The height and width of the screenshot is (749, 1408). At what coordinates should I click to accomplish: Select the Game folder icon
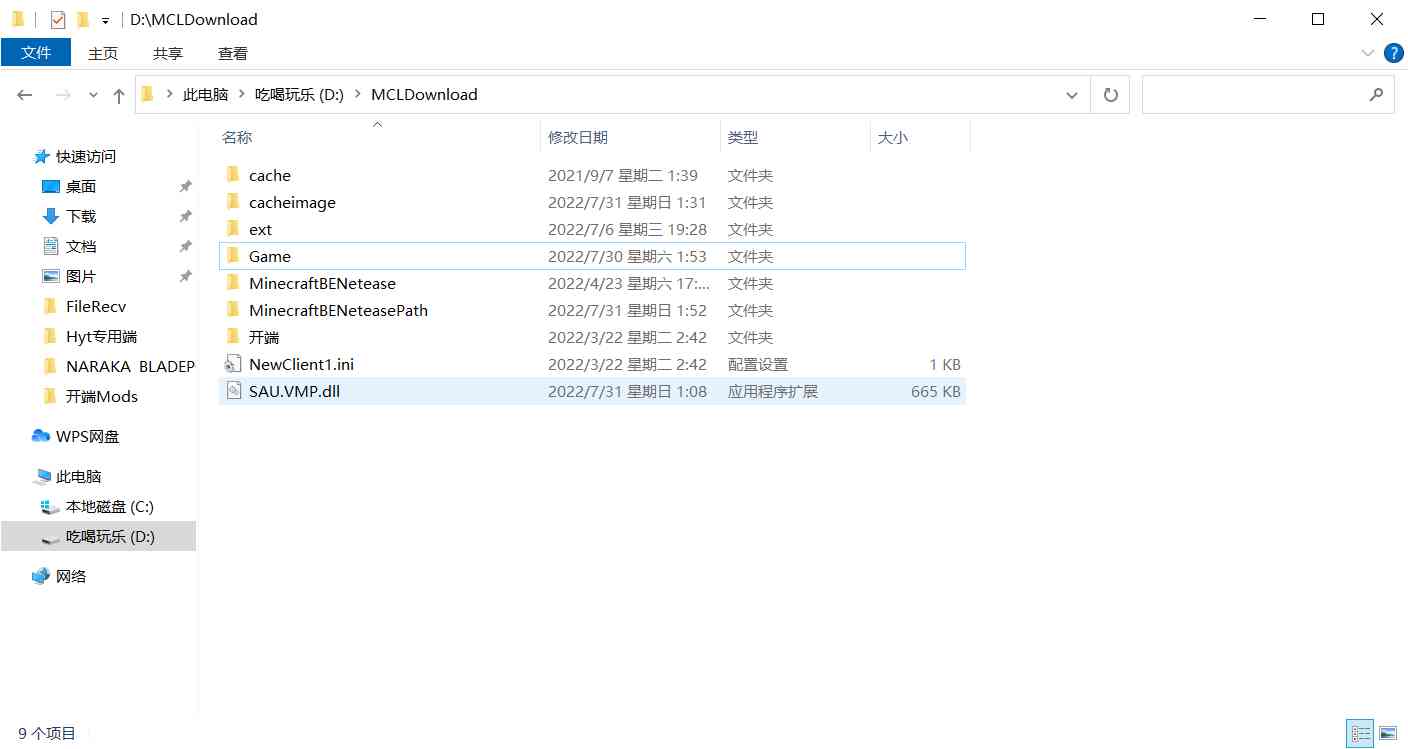pos(233,256)
